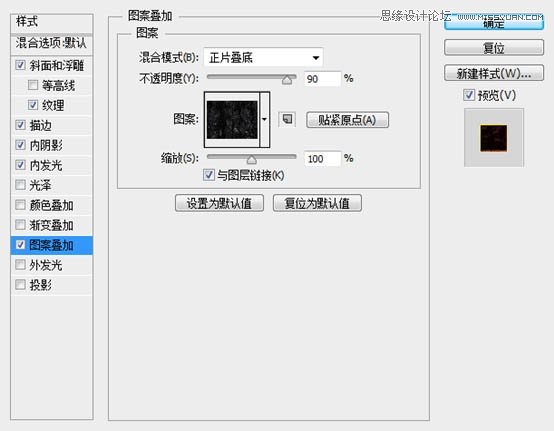Open the 描边 style settings
The width and height of the screenshot is (554, 431).
[41, 125]
